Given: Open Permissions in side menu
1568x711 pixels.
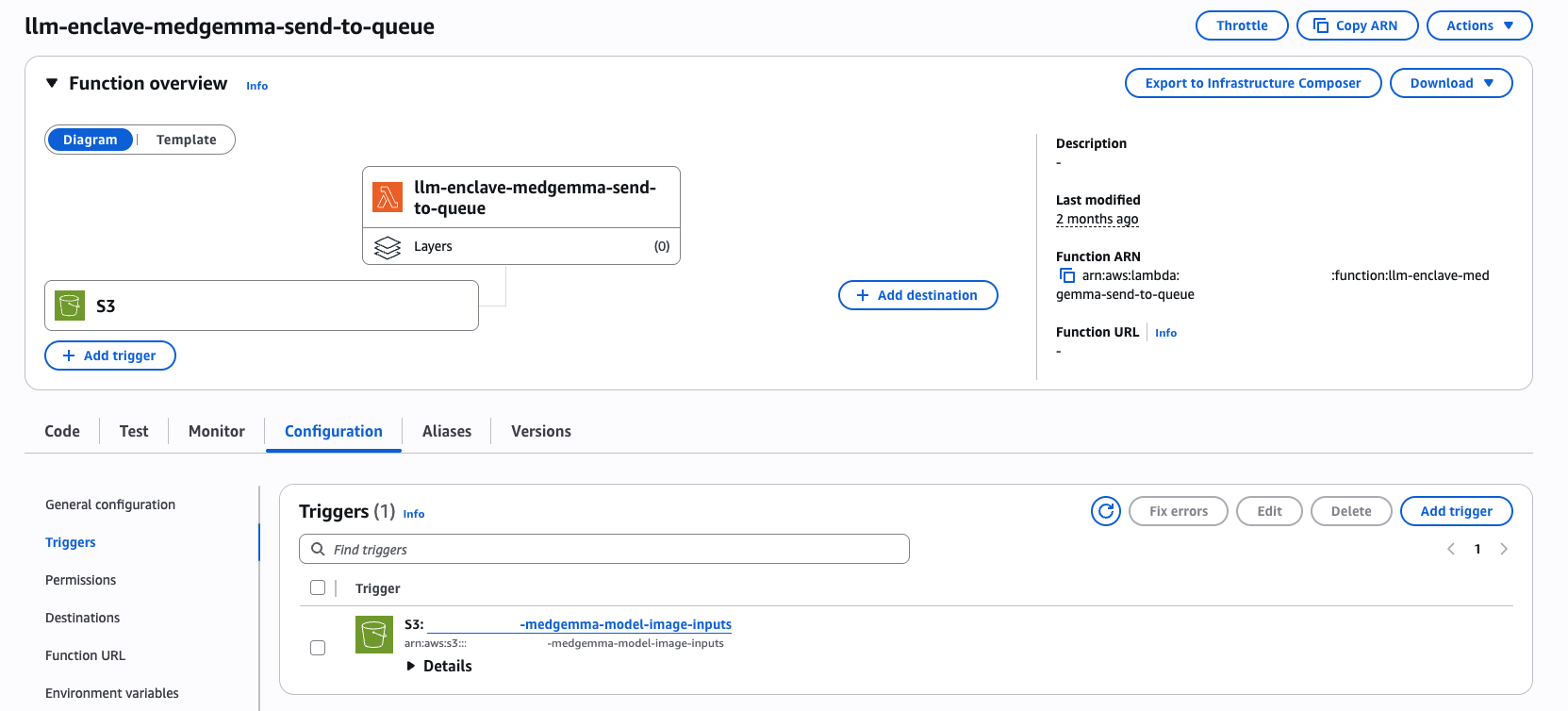Looking at the screenshot, I should click(81, 580).
